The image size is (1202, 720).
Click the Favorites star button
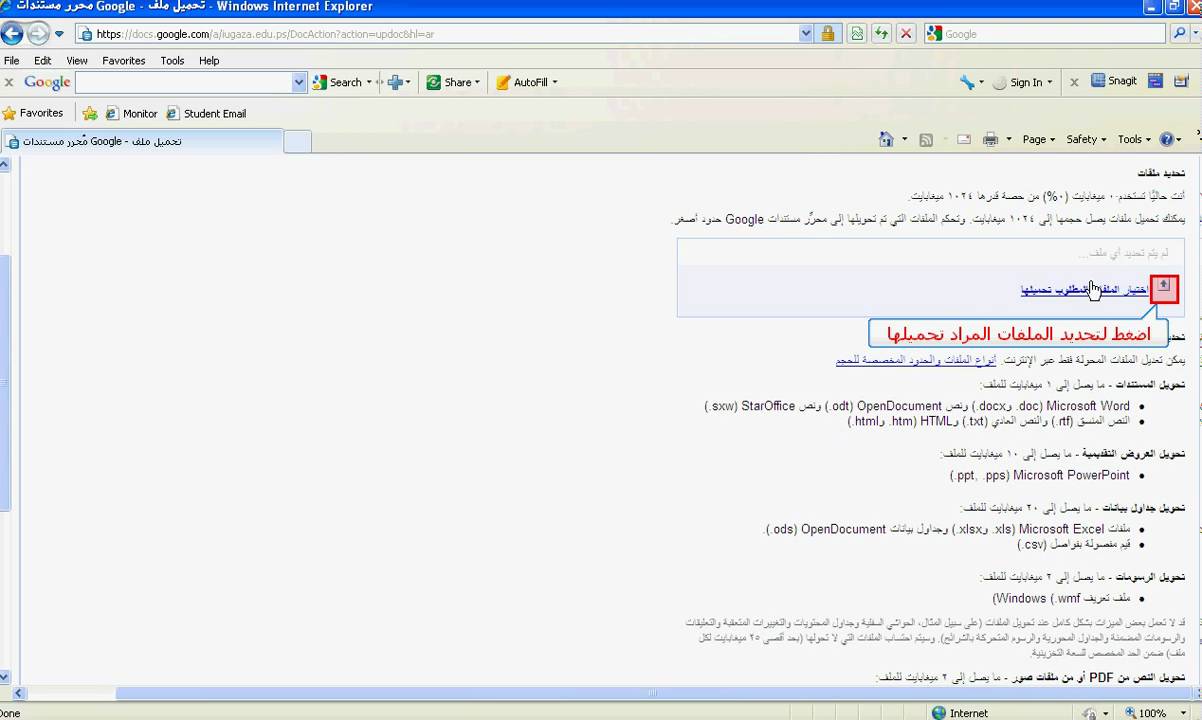(33, 114)
